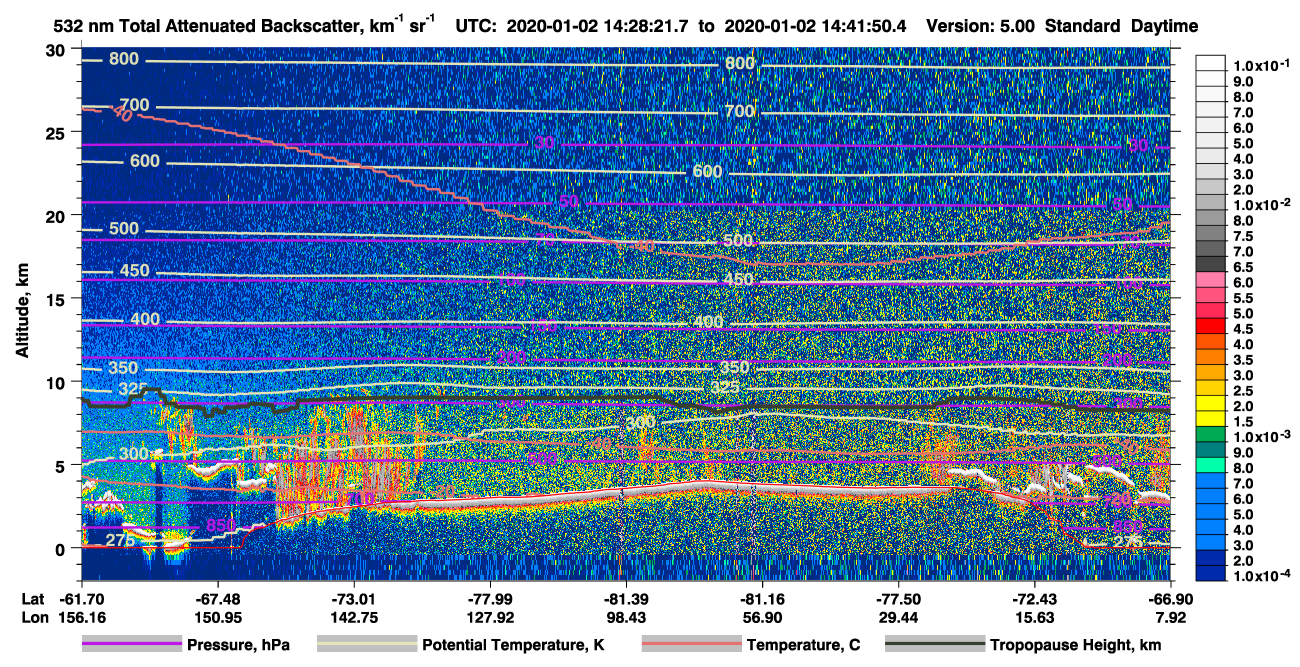Image resolution: width=1300 pixels, height=667 pixels.
Task: Click the latitude value "-72.43"
Action: tap(1034, 599)
